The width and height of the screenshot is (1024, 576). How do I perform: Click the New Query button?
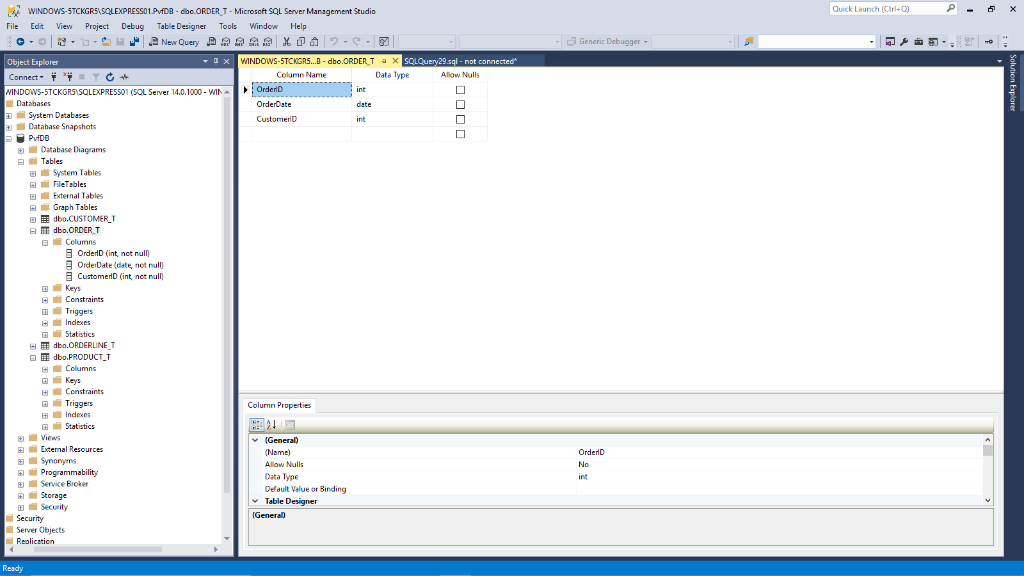pos(174,42)
